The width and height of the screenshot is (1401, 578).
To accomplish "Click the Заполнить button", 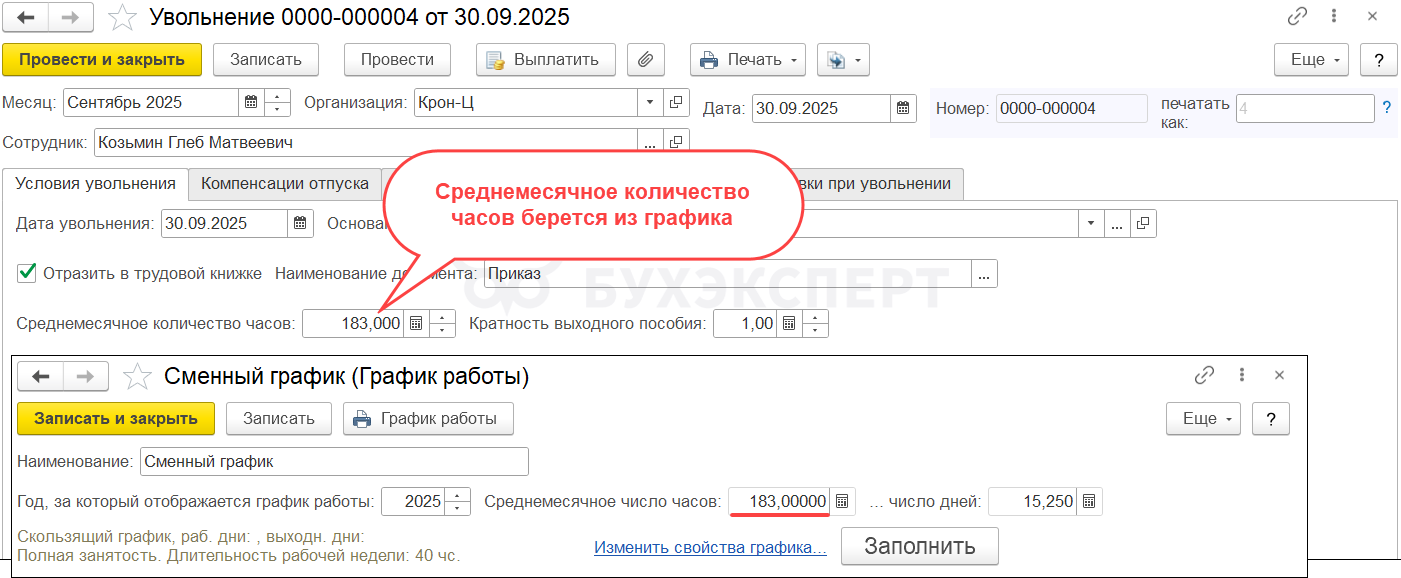I will click(x=920, y=547).
